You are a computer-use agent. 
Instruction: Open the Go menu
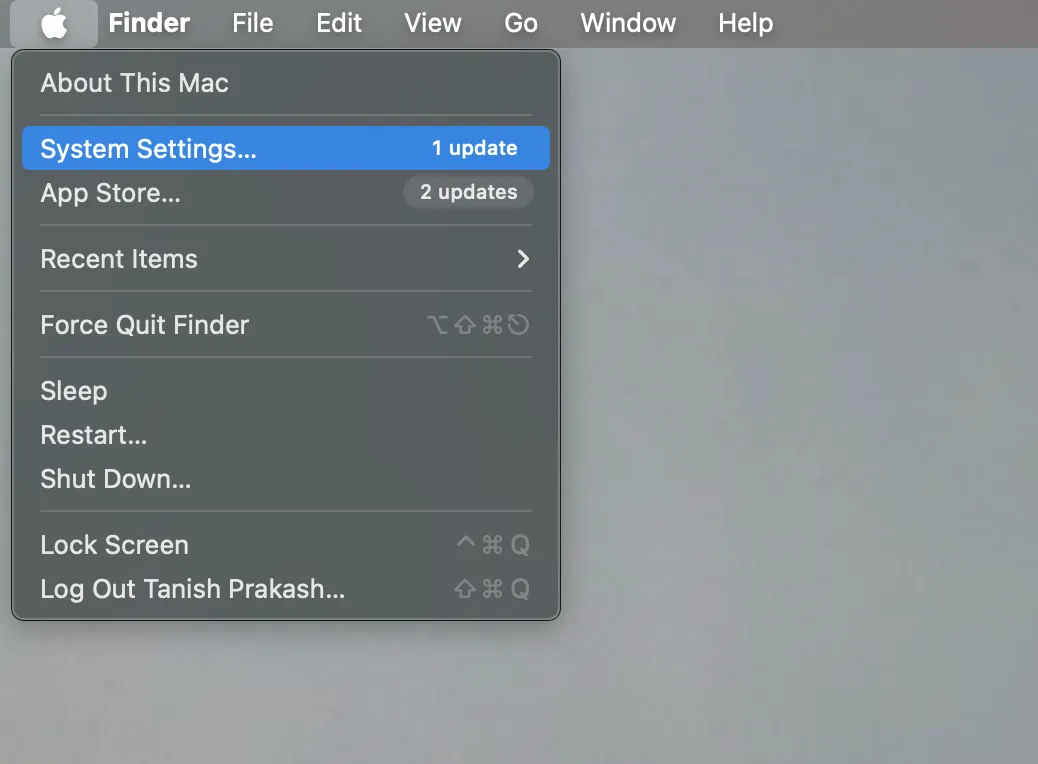tap(521, 23)
